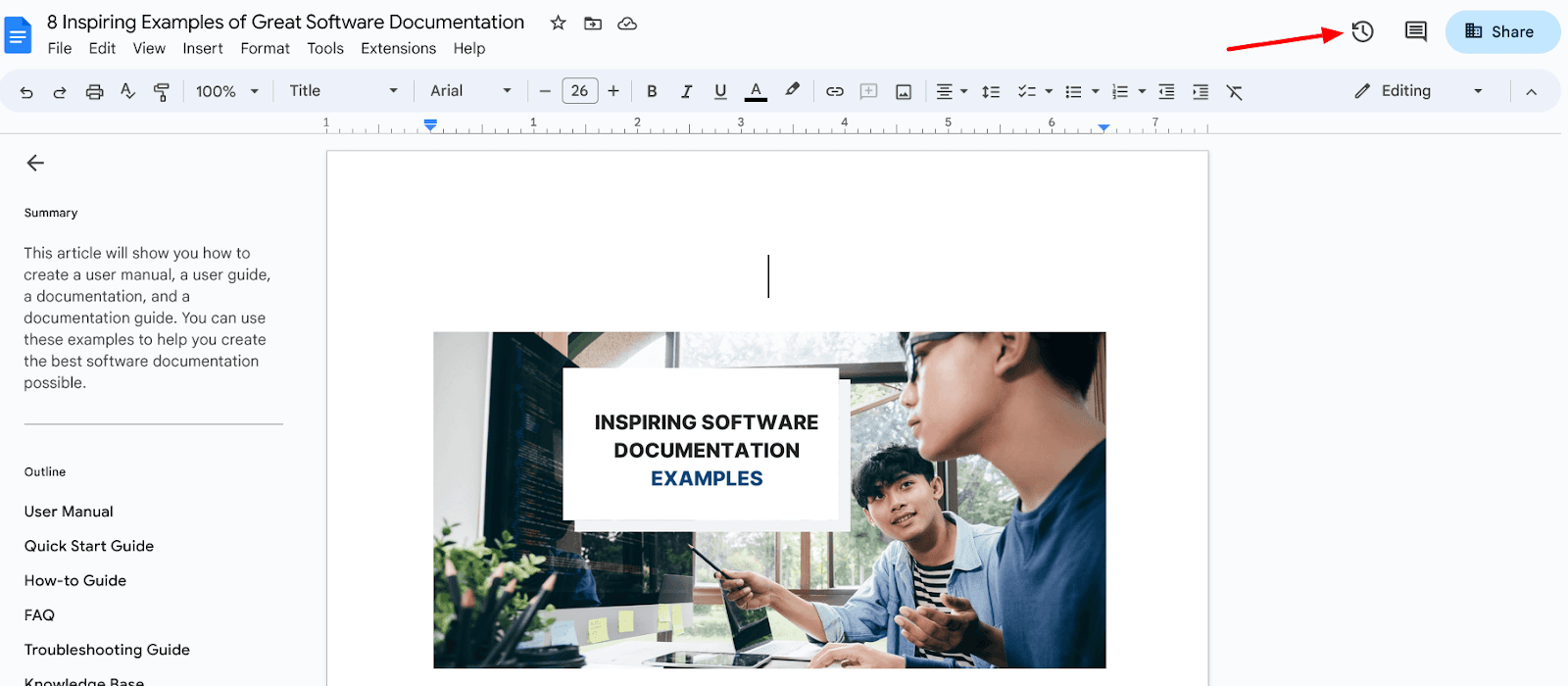Open the comments history icon
This screenshot has width=1568, height=686.
[x=1415, y=31]
